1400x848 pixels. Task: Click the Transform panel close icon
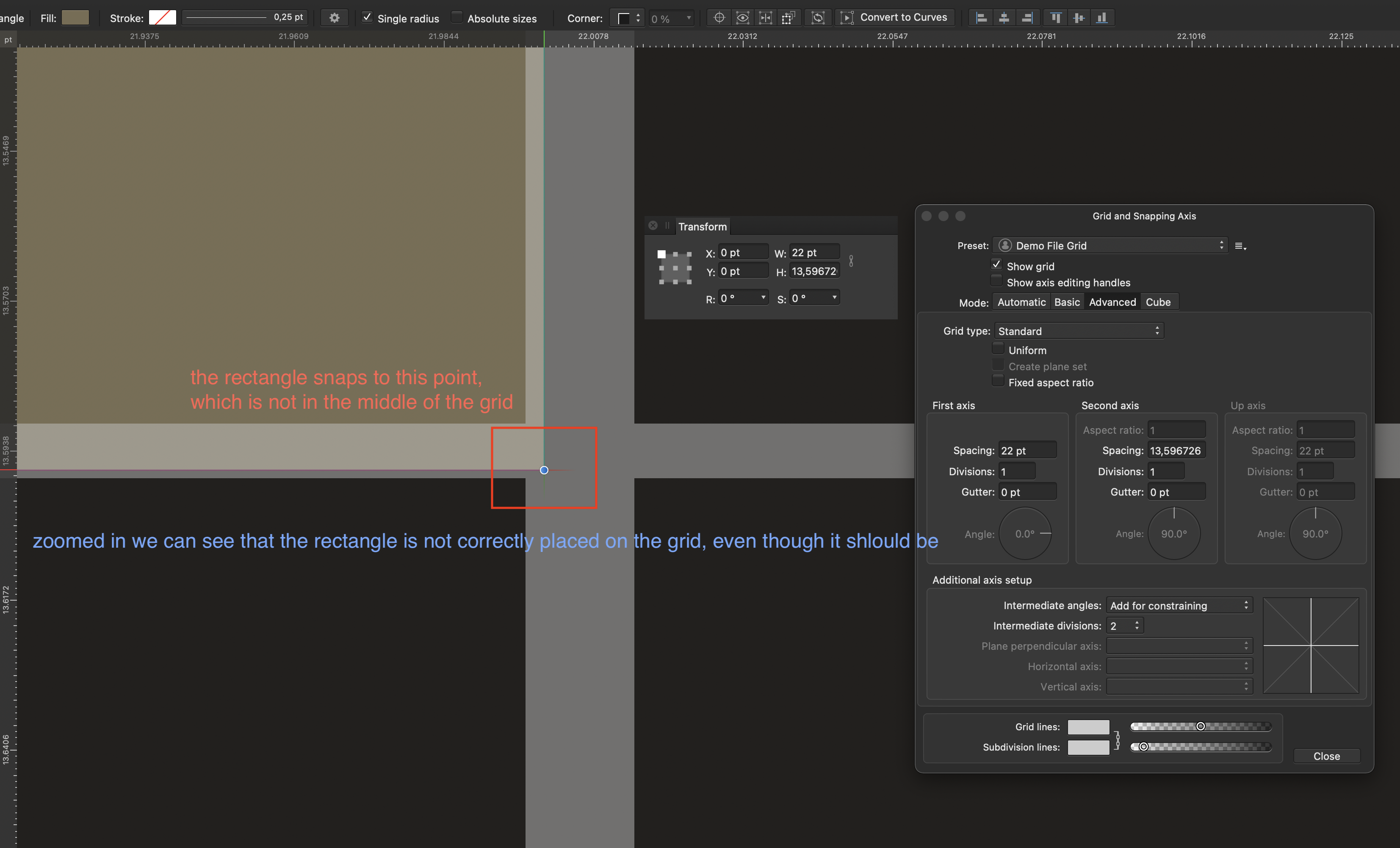point(653,226)
